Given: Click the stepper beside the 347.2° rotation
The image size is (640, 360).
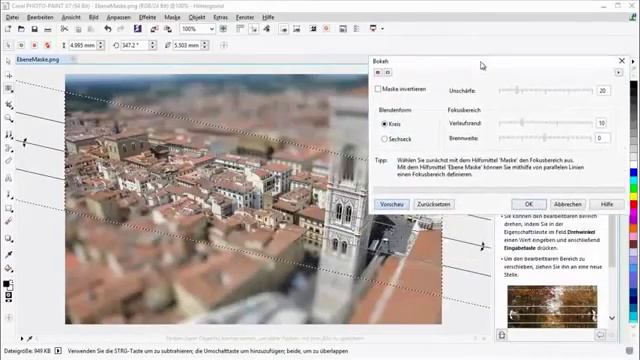Looking at the screenshot, I should 153,45.
